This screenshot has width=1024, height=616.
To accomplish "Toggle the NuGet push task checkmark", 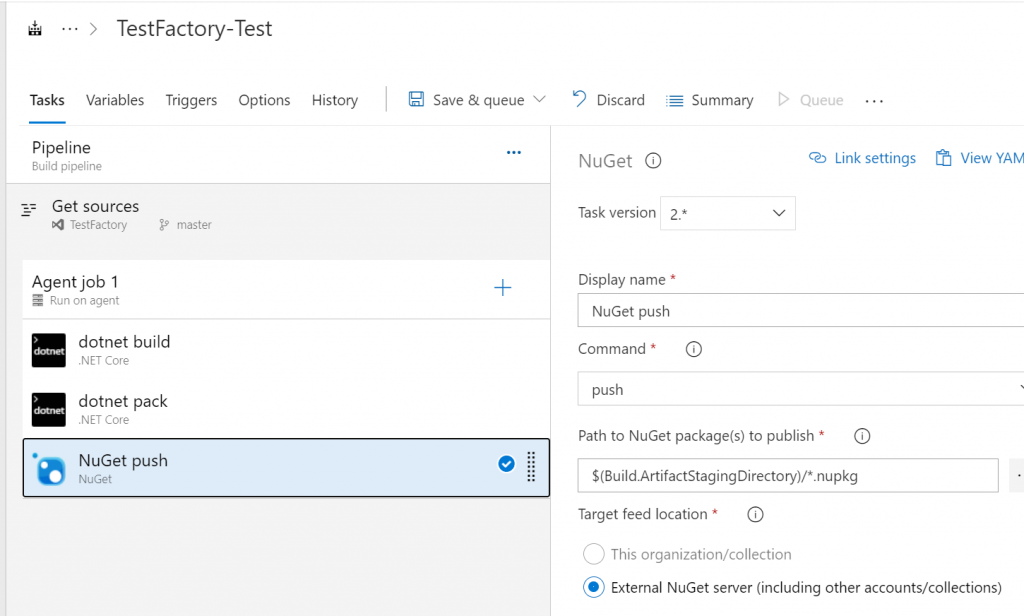I will 506,464.
